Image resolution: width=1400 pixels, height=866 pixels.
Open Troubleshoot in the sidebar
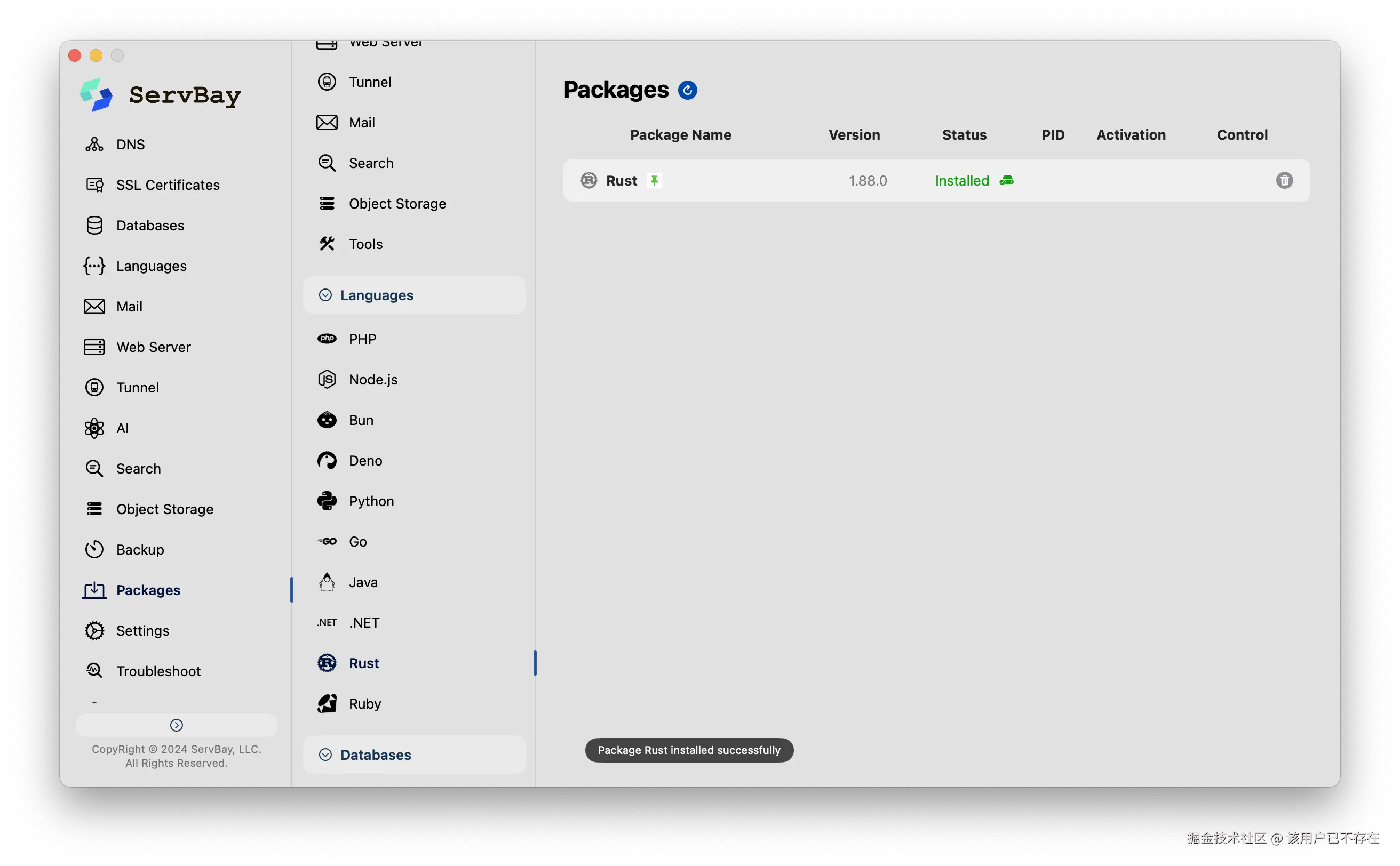[158, 671]
